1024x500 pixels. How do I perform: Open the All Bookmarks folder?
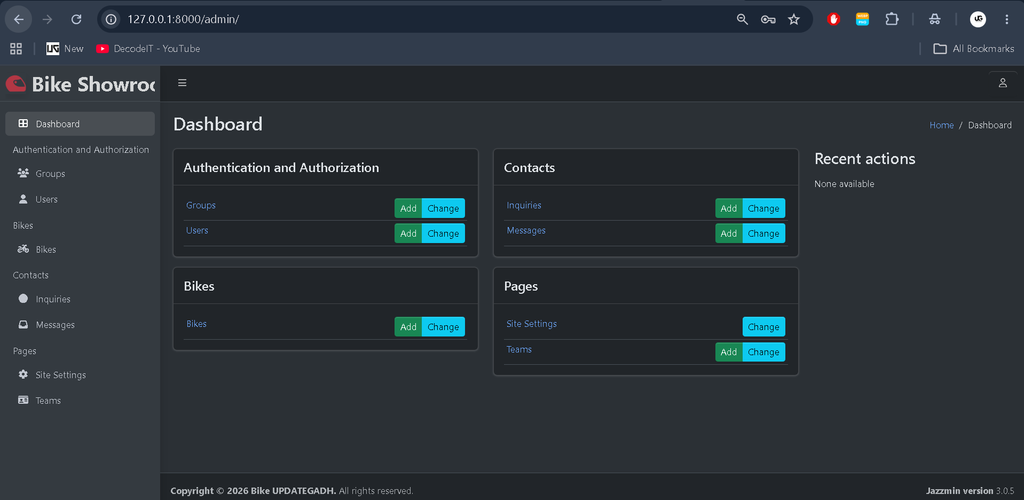(x=974, y=48)
